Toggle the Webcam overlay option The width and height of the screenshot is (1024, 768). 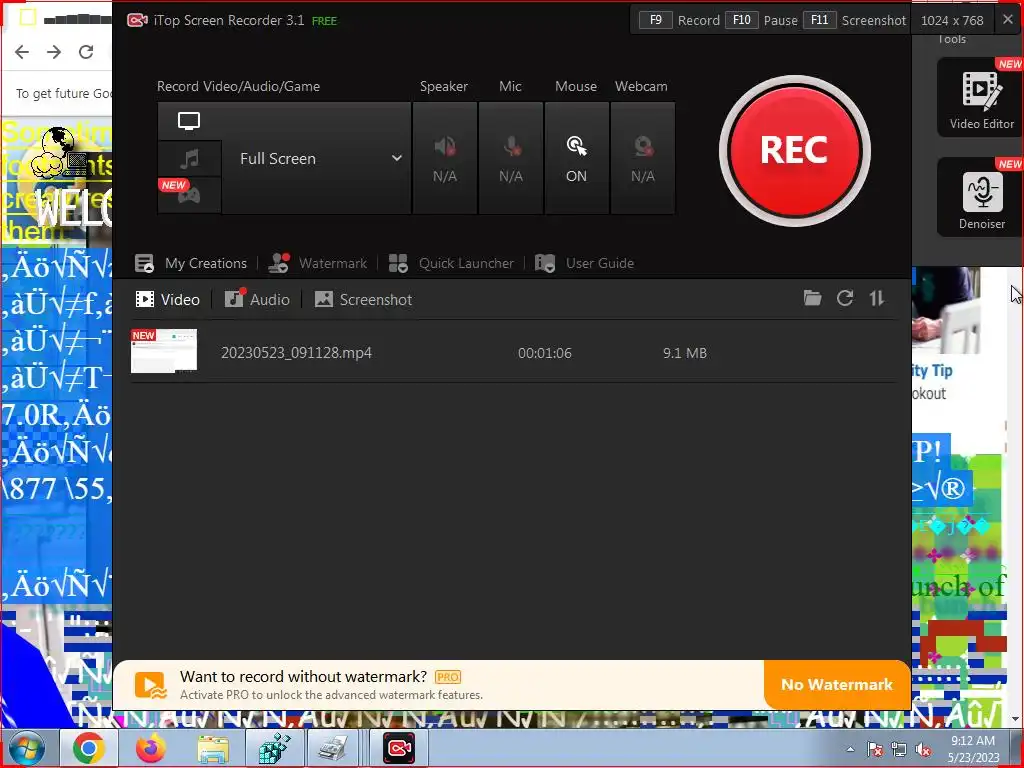(643, 158)
